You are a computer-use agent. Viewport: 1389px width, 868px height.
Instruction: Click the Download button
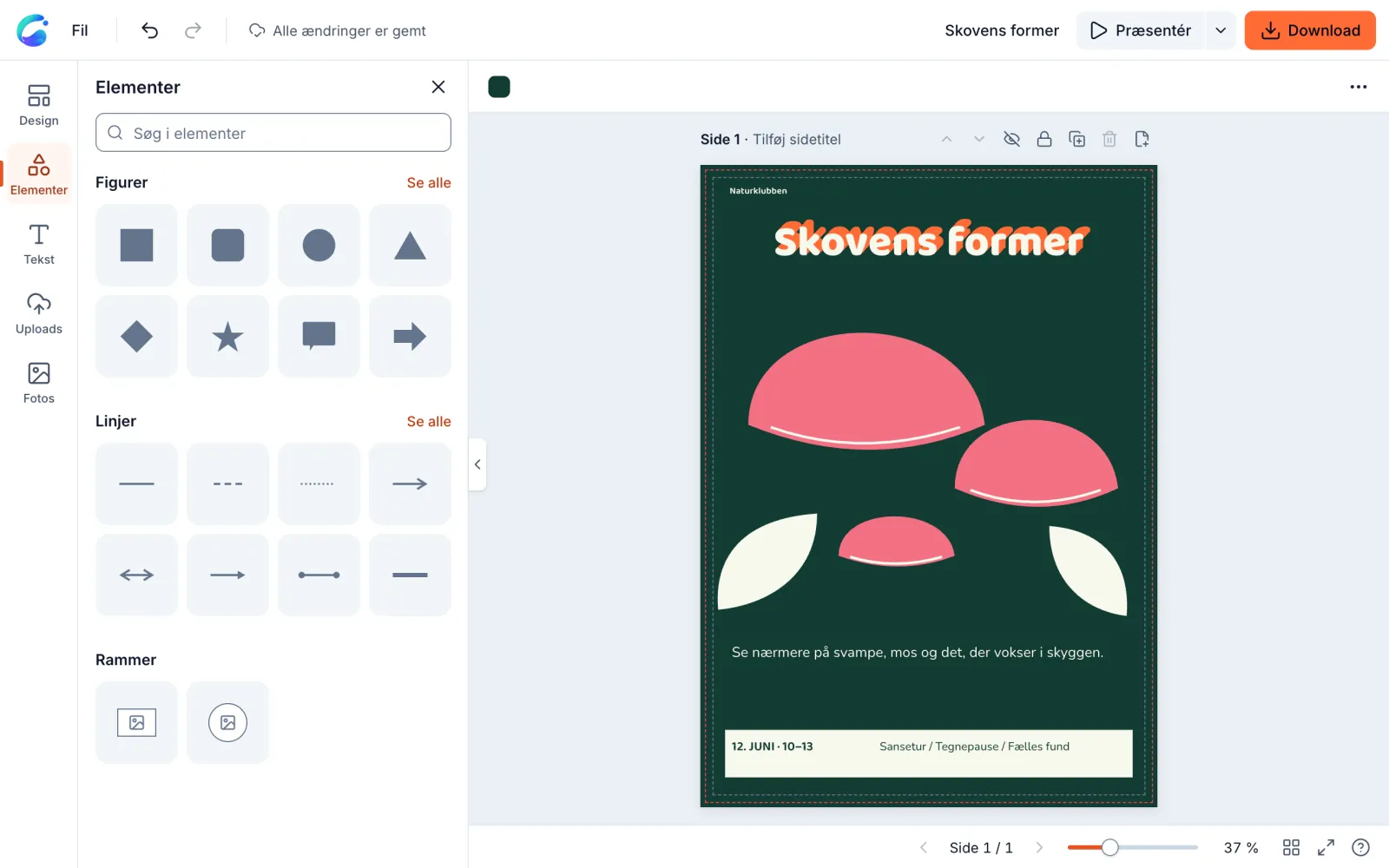(1310, 30)
